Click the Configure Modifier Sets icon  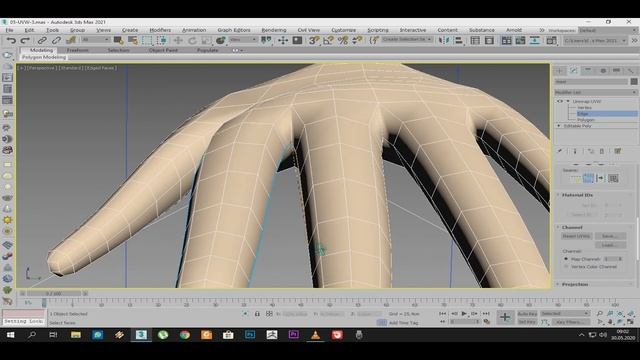pyautogui.click(x=618, y=151)
